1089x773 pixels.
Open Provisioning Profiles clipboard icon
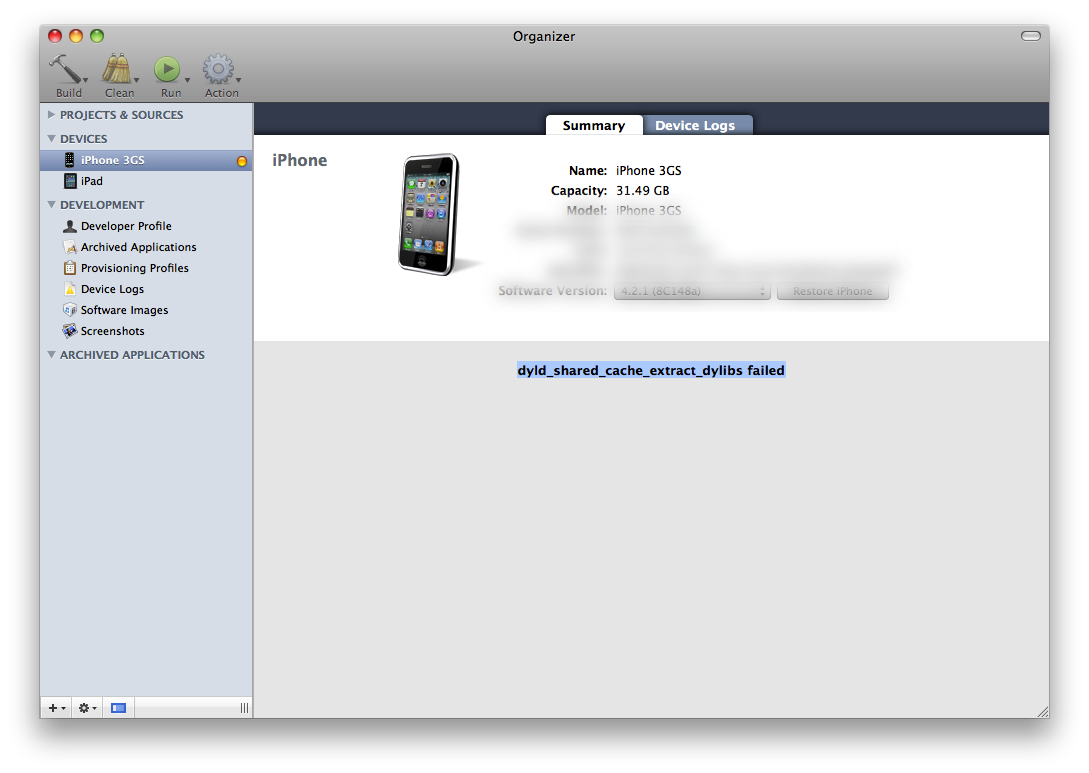[x=69, y=268]
